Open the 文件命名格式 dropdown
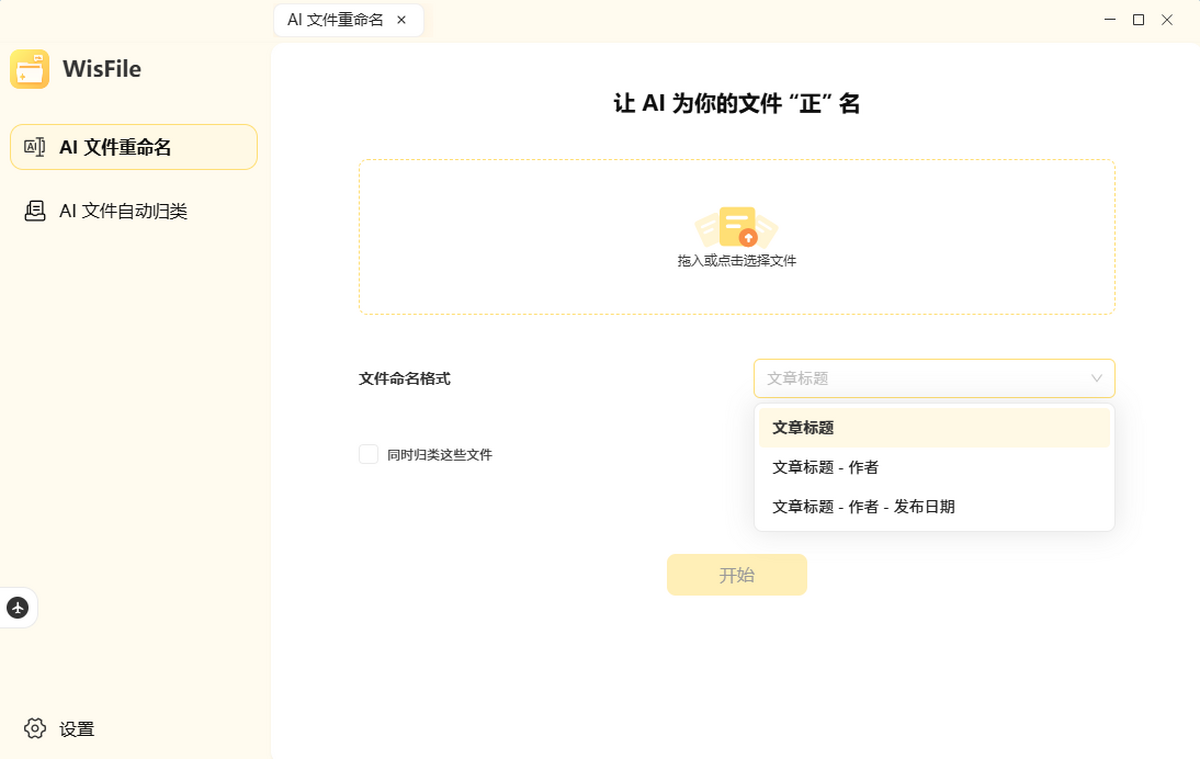The image size is (1200, 759). 934,378
